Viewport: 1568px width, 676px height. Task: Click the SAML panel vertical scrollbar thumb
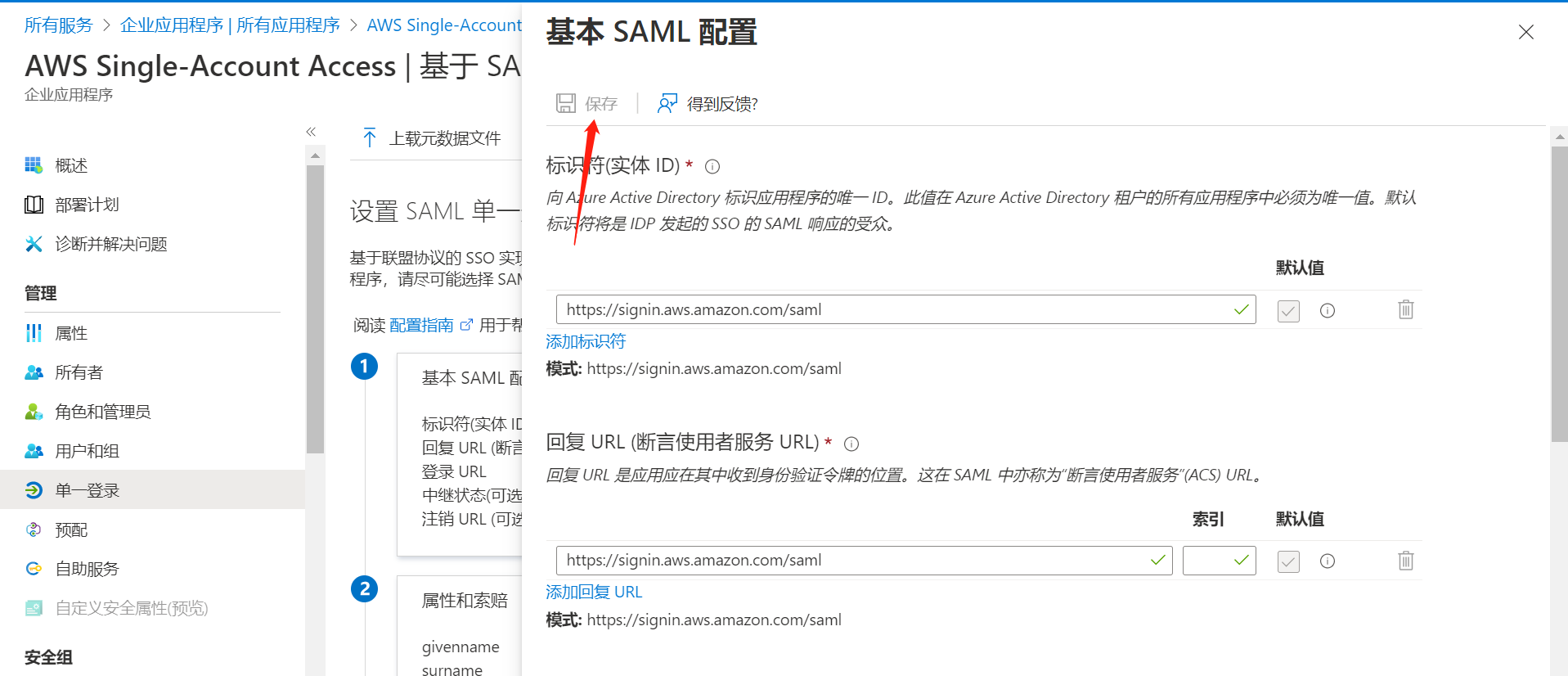(1559, 295)
